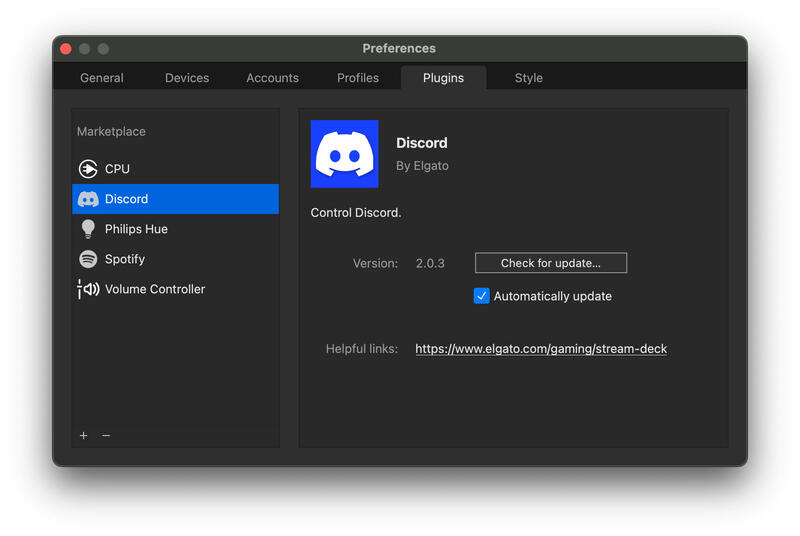Open the Devices tab
Viewport: 800px width, 536px height.
(x=187, y=78)
